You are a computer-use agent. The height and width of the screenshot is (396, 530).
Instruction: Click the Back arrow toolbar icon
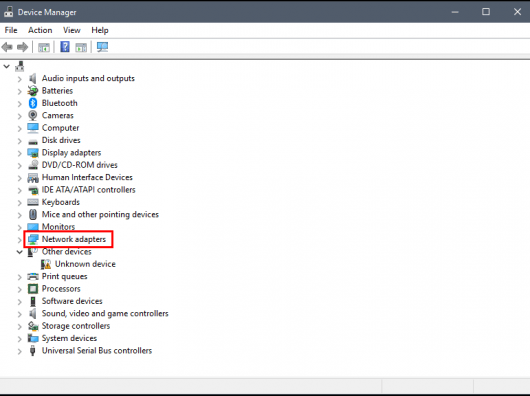(7, 47)
